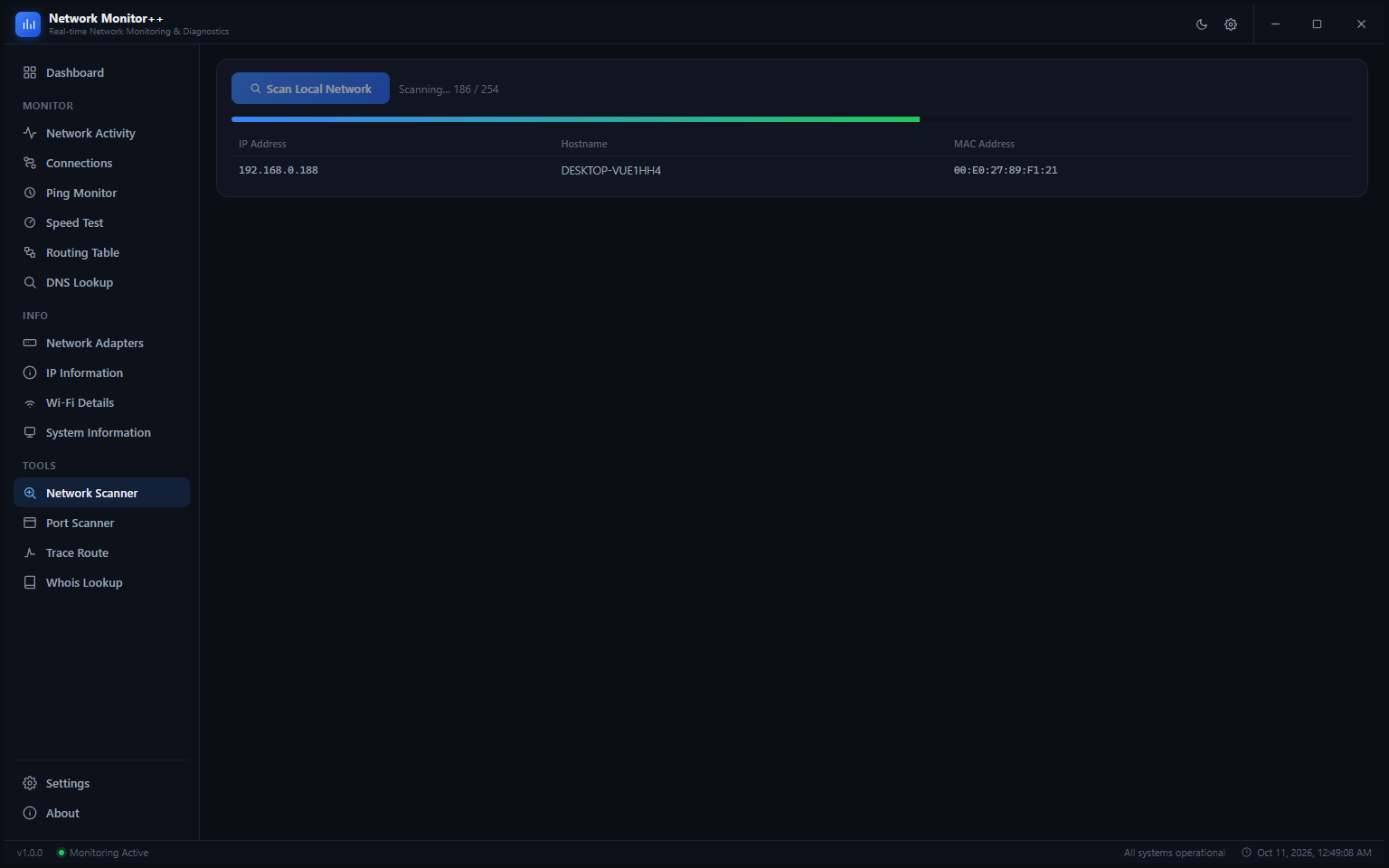Select MAC address 00:E0:27:89:F1:21
Image resolution: width=1389 pixels, height=868 pixels.
pos(1006,170)
